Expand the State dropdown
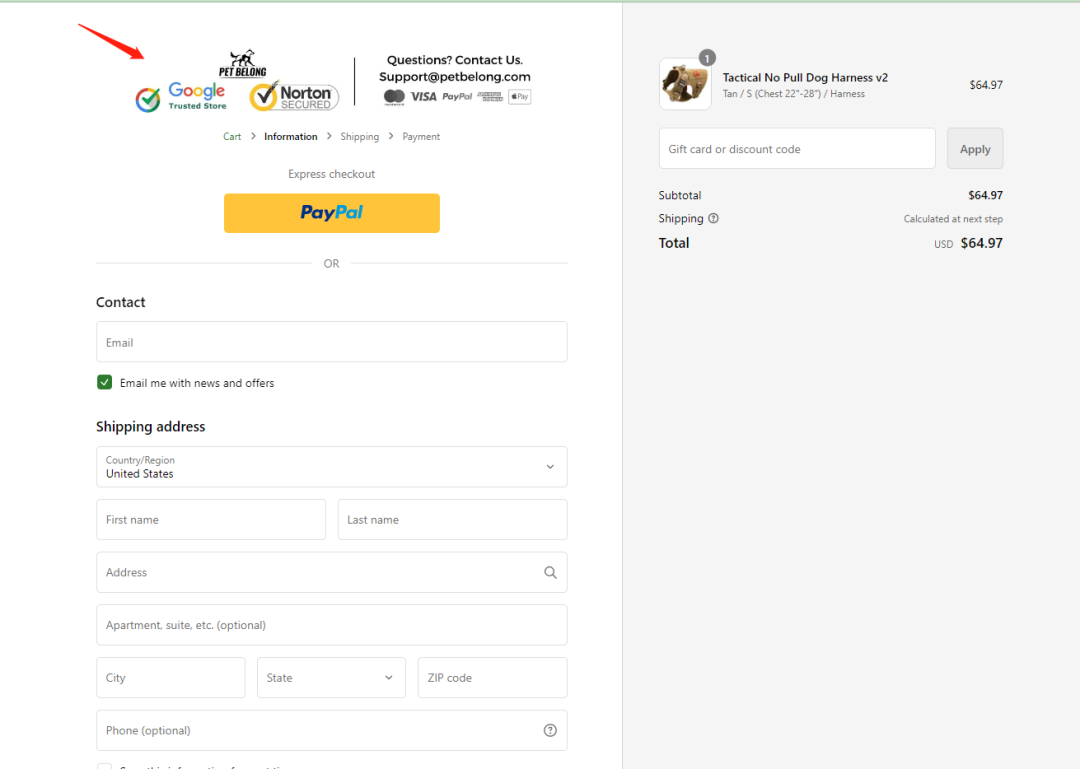The width and height of the screenshot is (1080, 769). tap(331, 678)
